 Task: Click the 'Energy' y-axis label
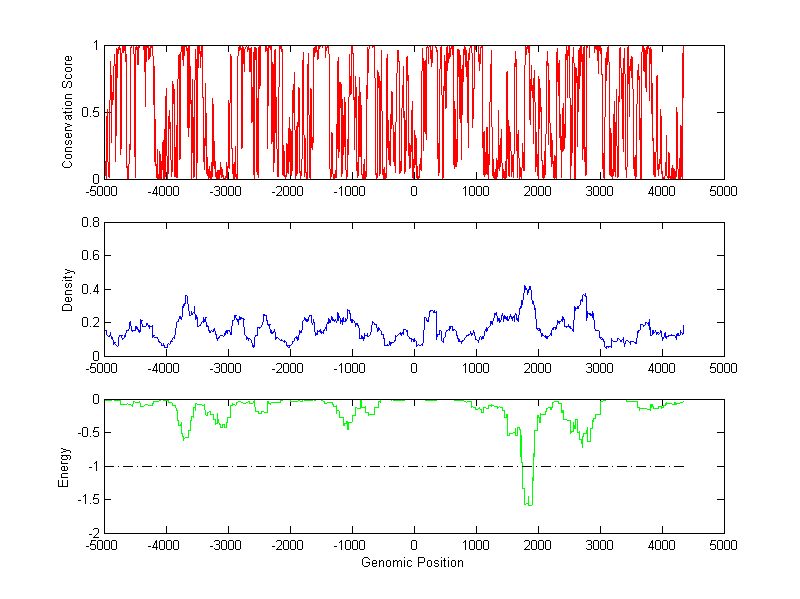tap(64, 466)
